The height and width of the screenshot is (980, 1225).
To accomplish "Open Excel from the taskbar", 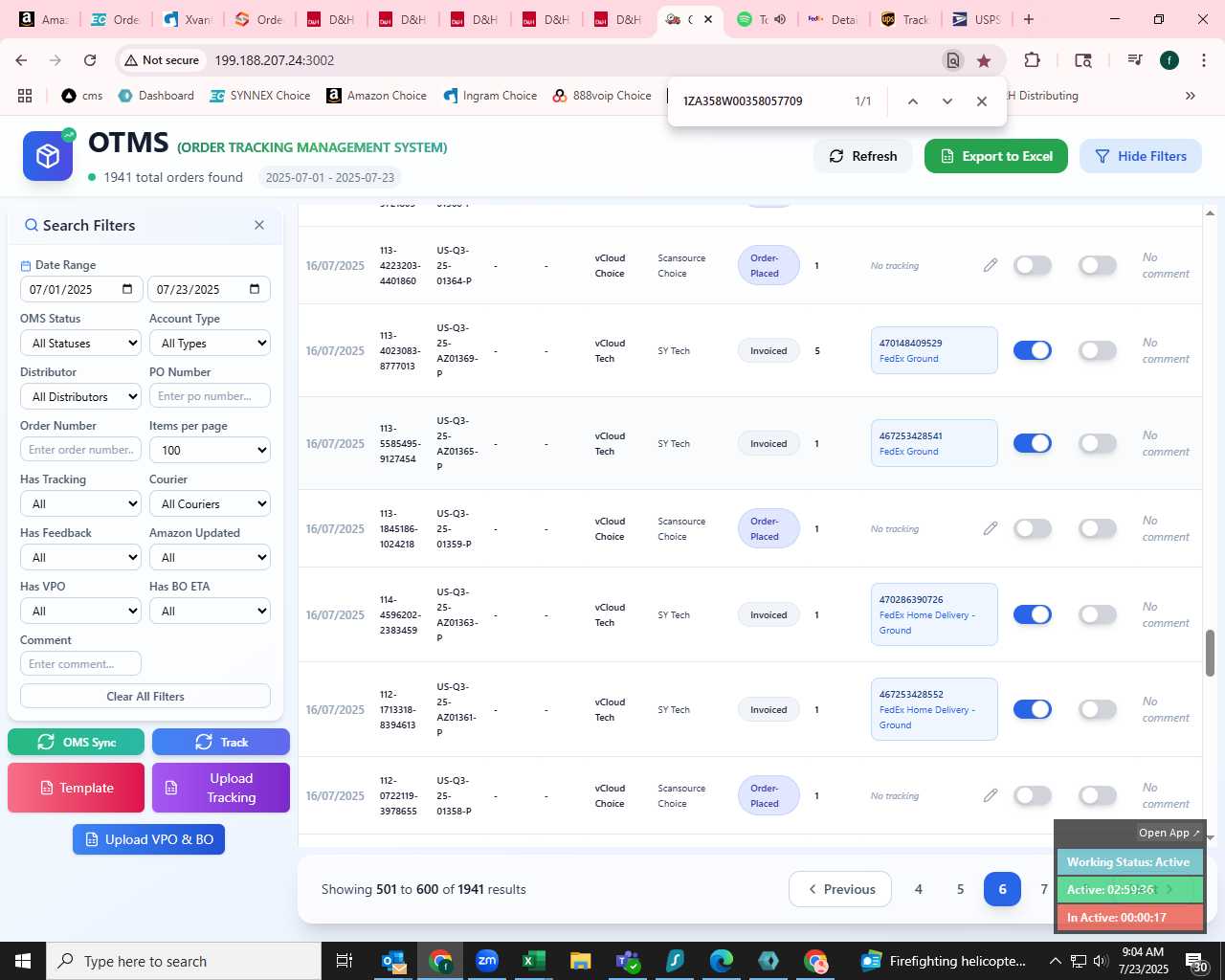I will pos(533,961).
